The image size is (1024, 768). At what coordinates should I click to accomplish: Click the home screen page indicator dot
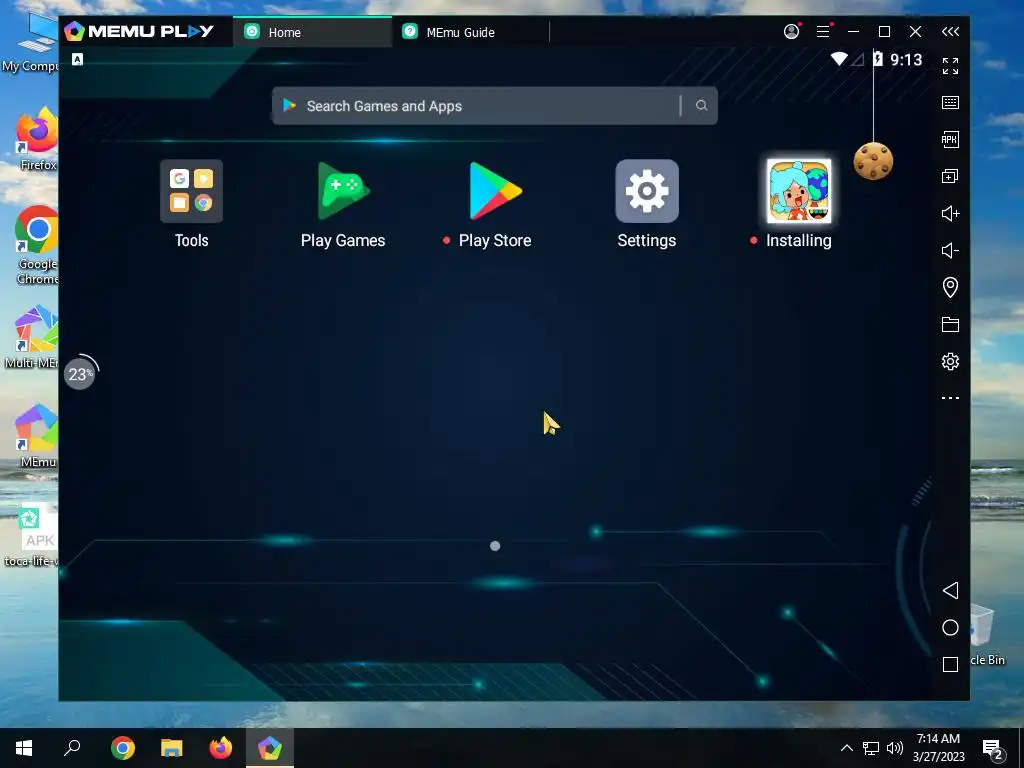[495, 546]
